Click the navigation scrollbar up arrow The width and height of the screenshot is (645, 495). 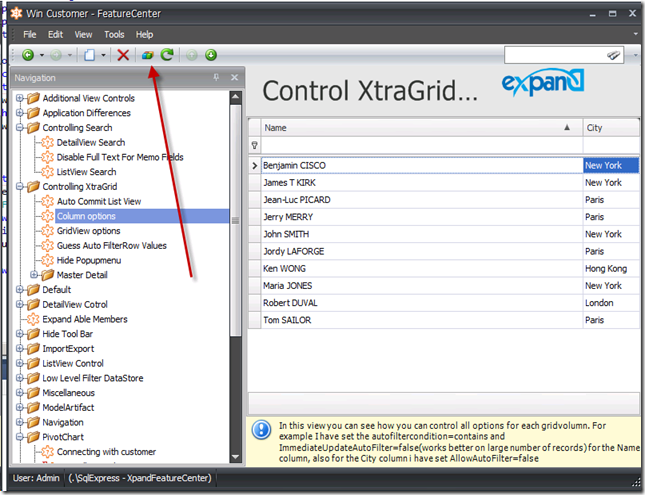(236, 97)
